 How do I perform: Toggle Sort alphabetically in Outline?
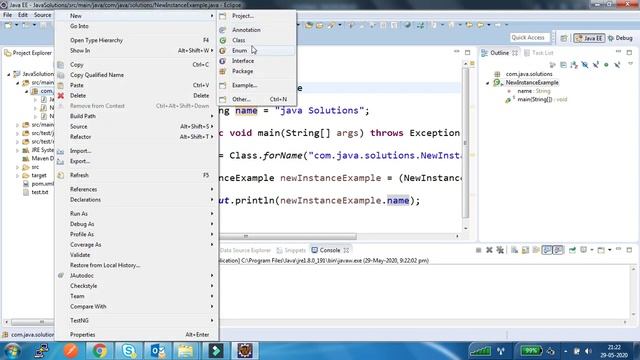pos(574,65)
